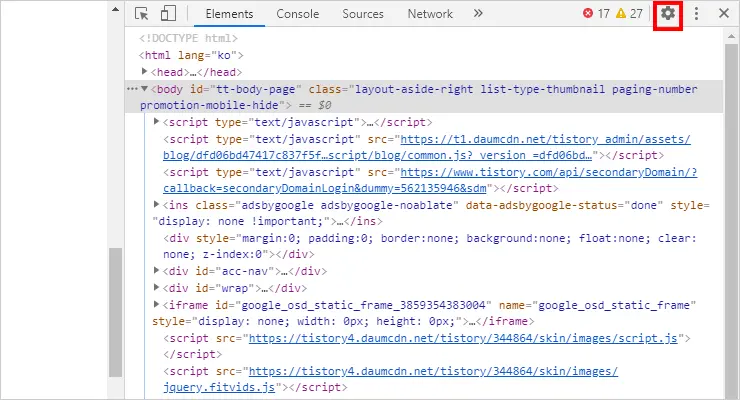Show more tabs with double chevron
This screenshot has height=400, width=740.
coord(477,14)
